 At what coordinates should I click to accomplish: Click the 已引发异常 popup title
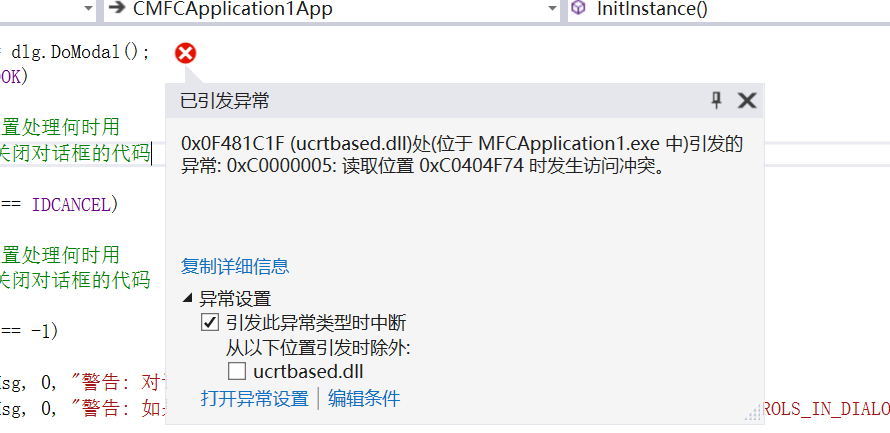(x=225, y=102)
